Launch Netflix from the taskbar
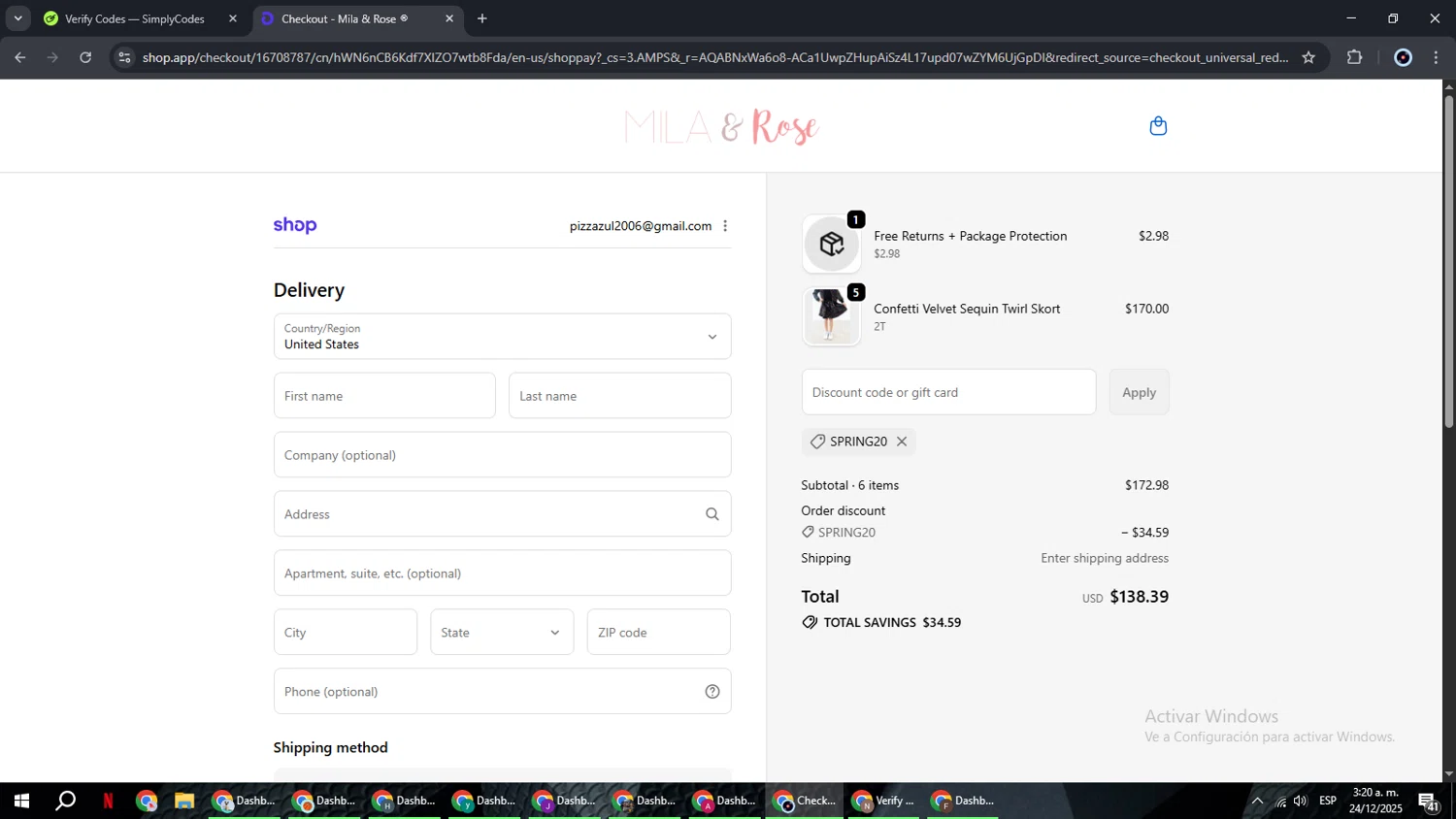Screen dimensions: 1456x819 108,801
